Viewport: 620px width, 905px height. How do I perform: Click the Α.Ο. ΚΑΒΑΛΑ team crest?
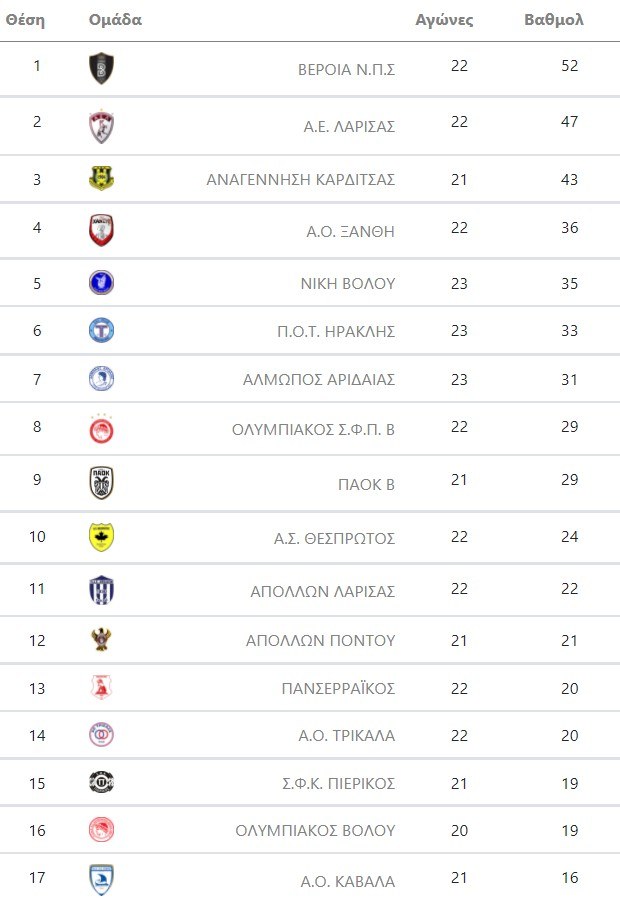click(101, 880)
